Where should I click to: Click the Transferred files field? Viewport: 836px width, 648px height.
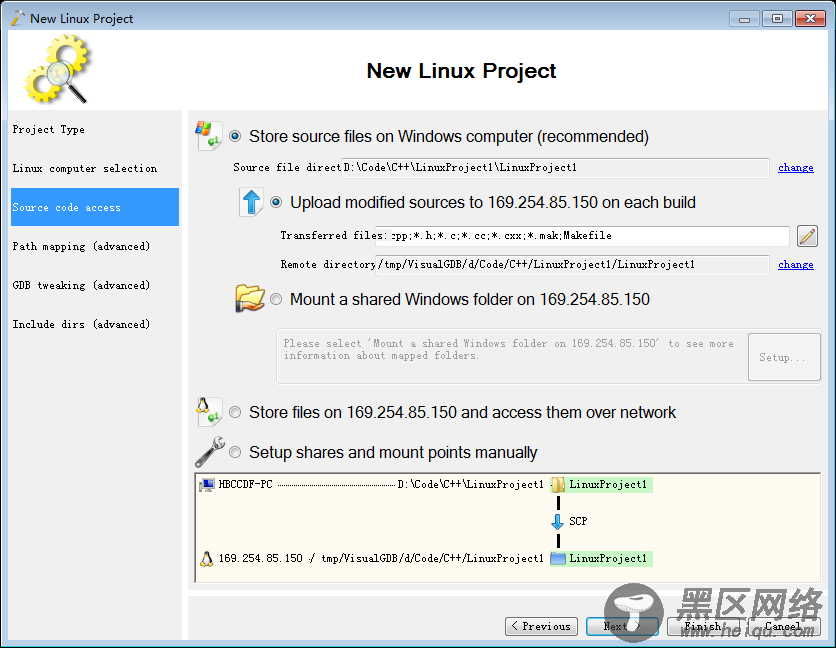coord(582,236)
